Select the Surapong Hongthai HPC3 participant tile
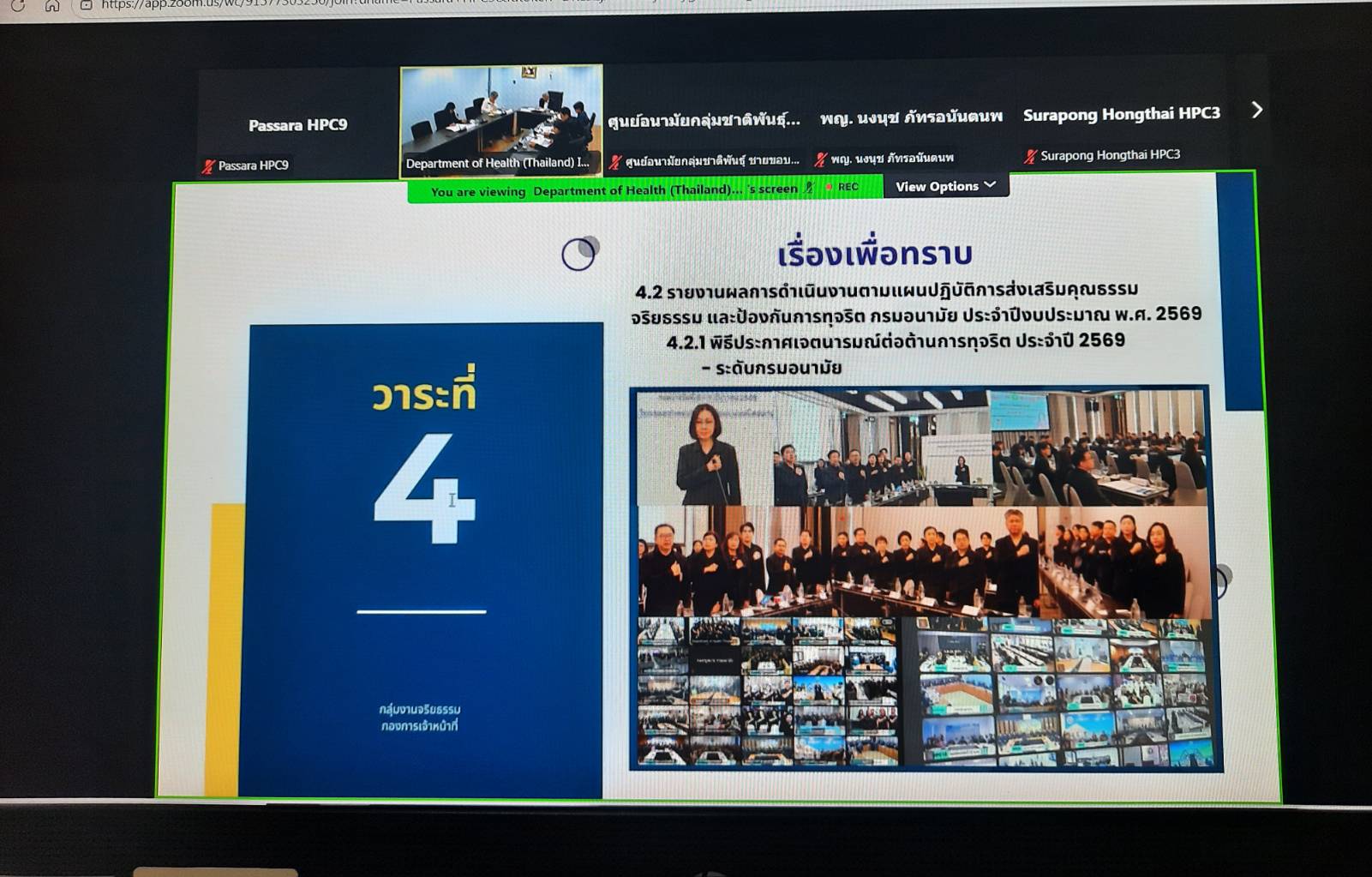1372x877 pixels. coord(1121,115)
